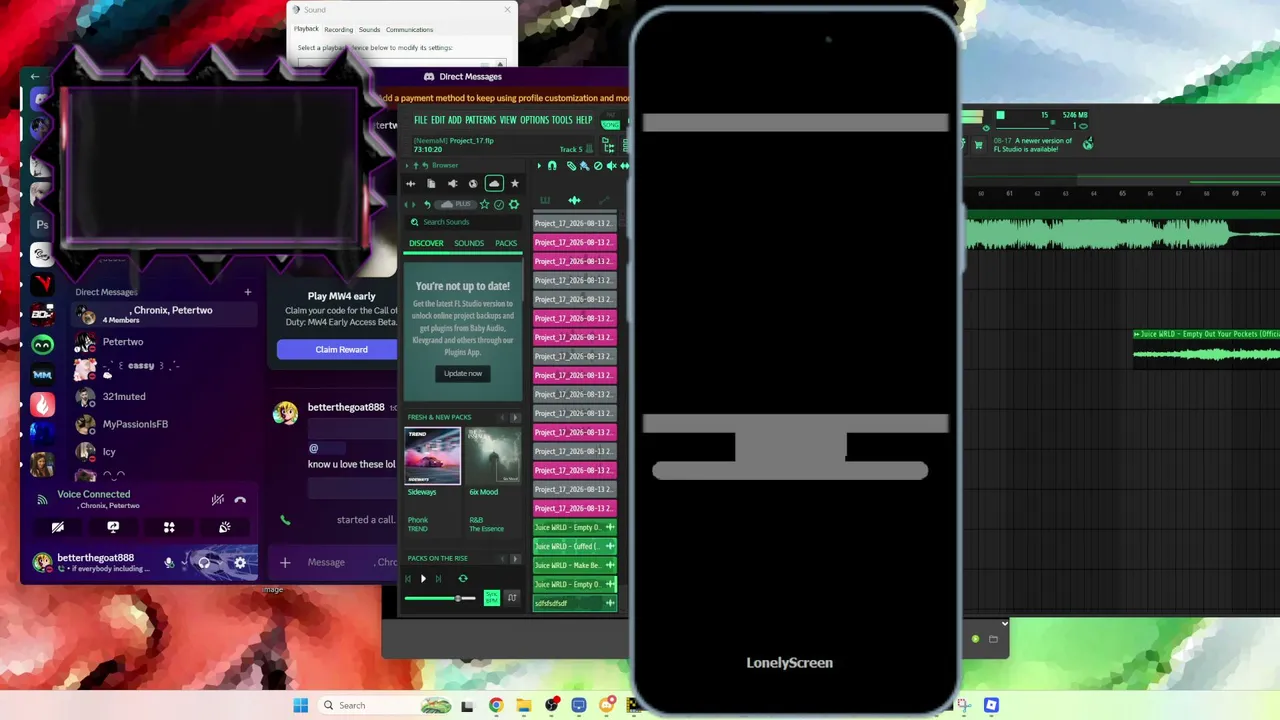Open the 321muted direct message
Screen dimensions: 1280x720
click(164, 397)
